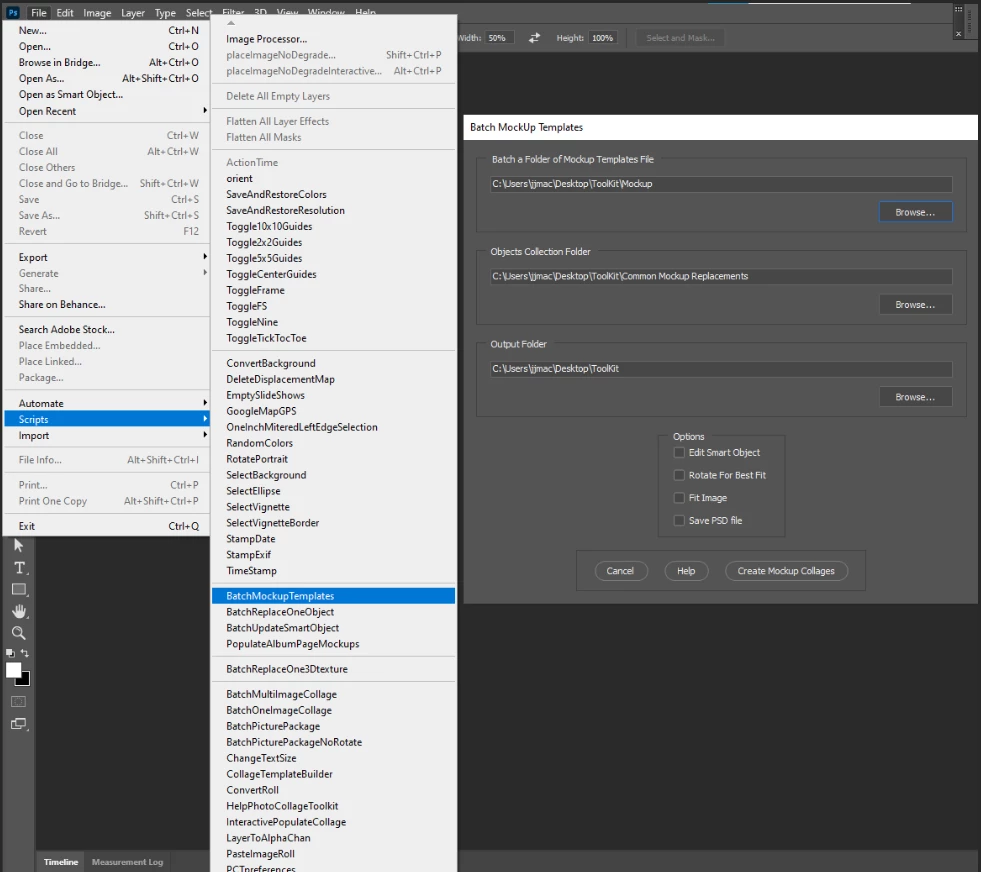Run ToggleCenterGuides script
Image resolution: width=981 pixels, height=872 pixels.
click(x=333, y=274)
